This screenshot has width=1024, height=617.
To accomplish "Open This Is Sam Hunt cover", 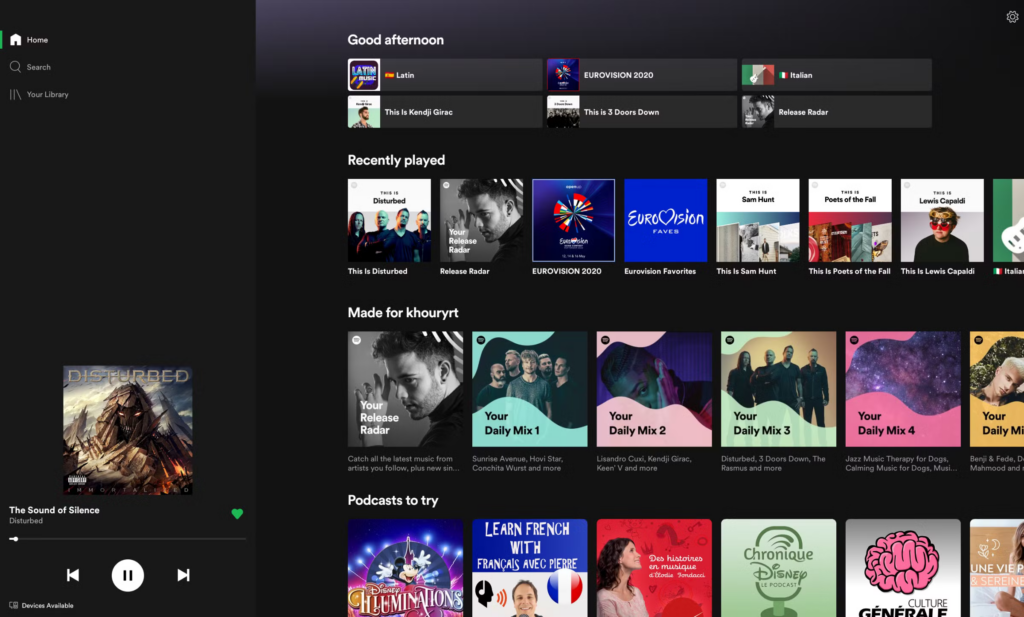I will [758, 220].
